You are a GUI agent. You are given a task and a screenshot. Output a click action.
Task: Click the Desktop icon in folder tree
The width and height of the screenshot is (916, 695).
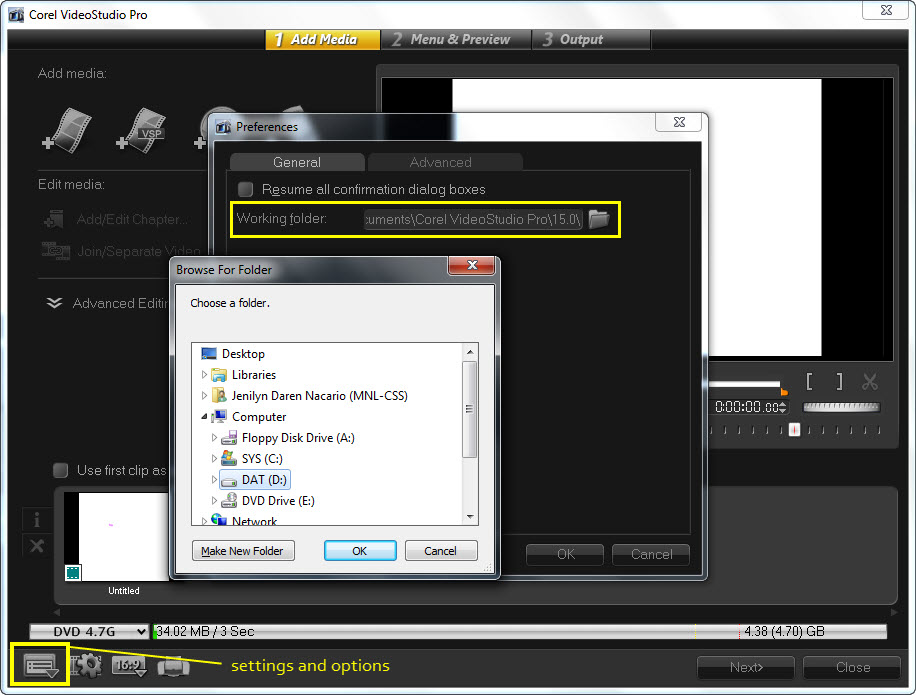click(x=209, y=354)
